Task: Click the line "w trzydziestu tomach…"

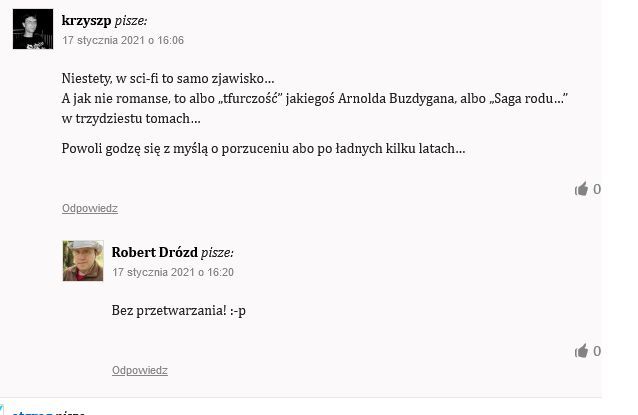Action: coord(131,118)
